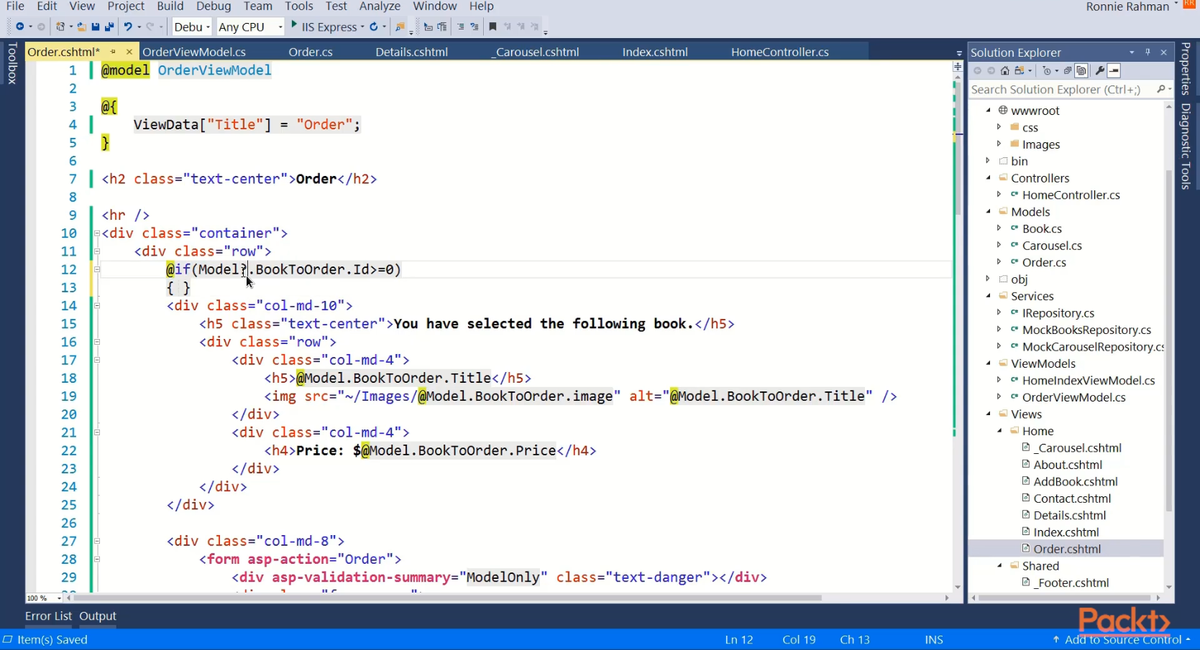Click the Save floppy-disk icon

95,27
